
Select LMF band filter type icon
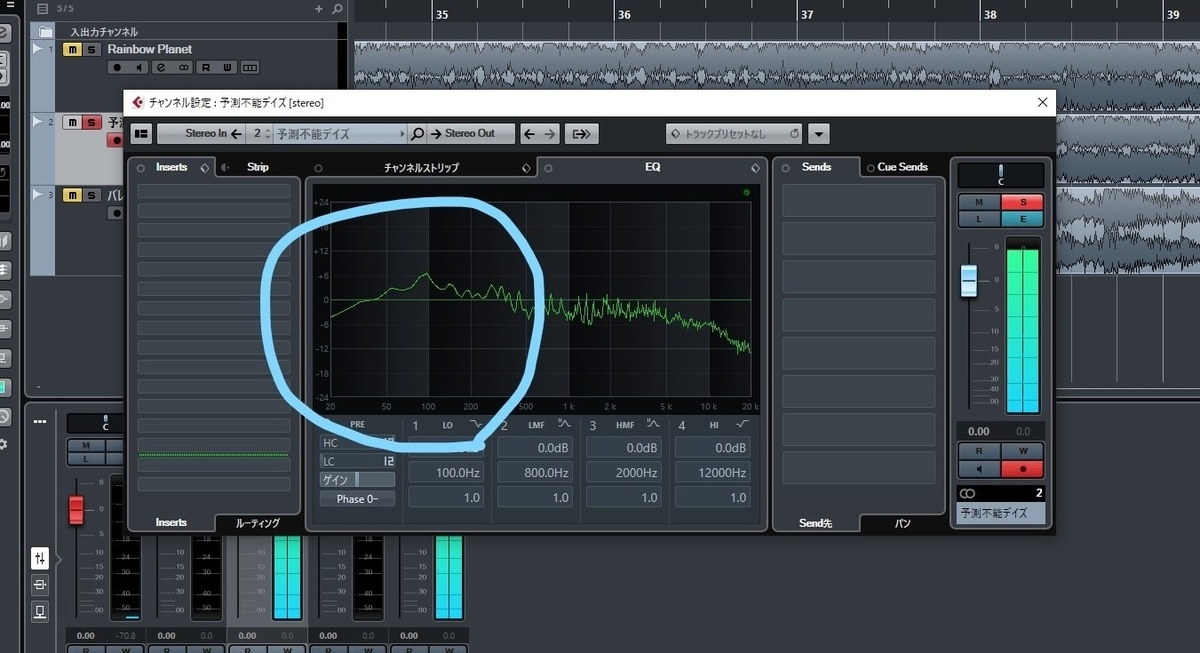pyautogui.click(x=564, y=426)
